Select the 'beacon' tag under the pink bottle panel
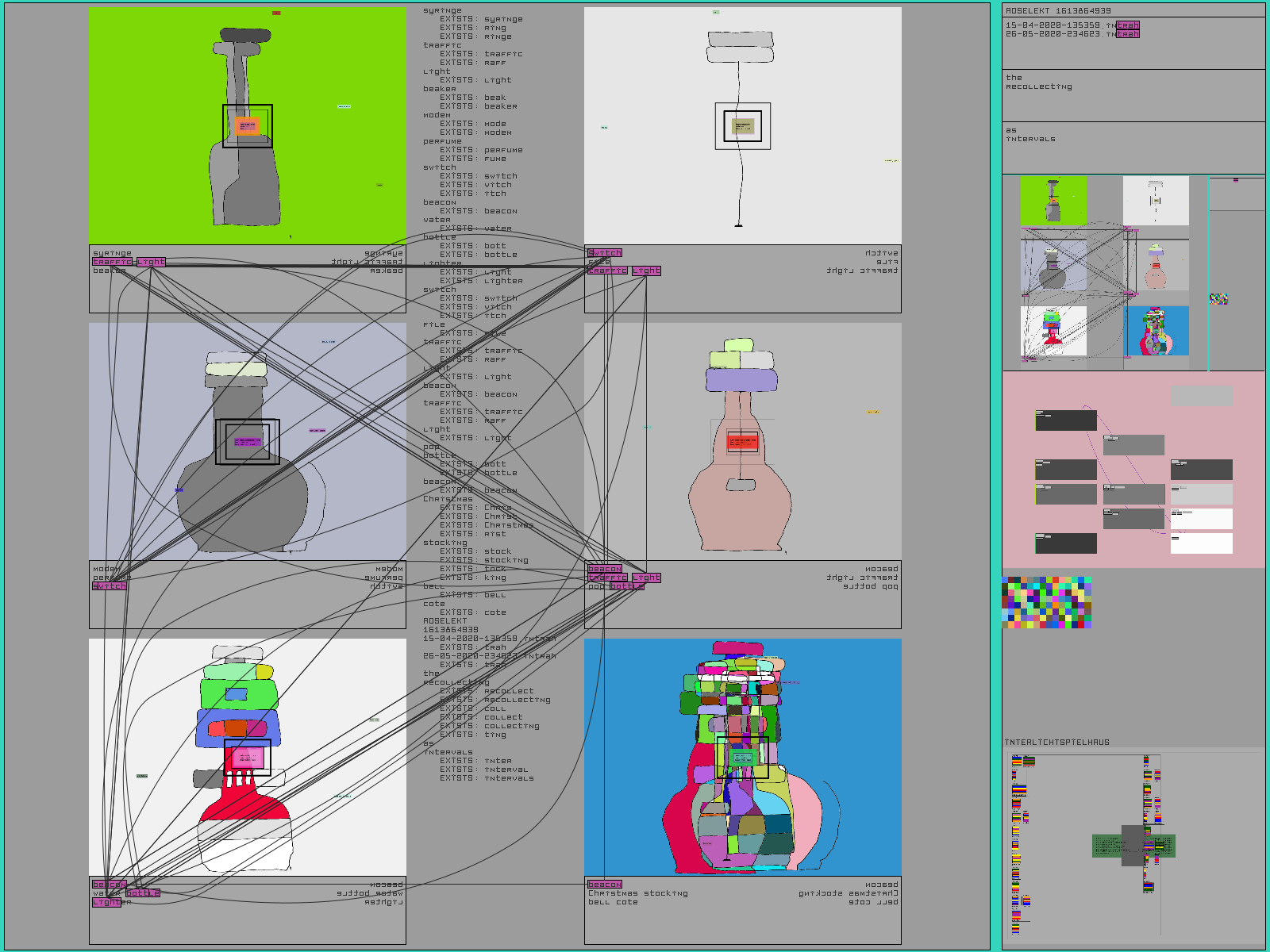Screen dimensions: 1270x952 click(x=605, y=569)
